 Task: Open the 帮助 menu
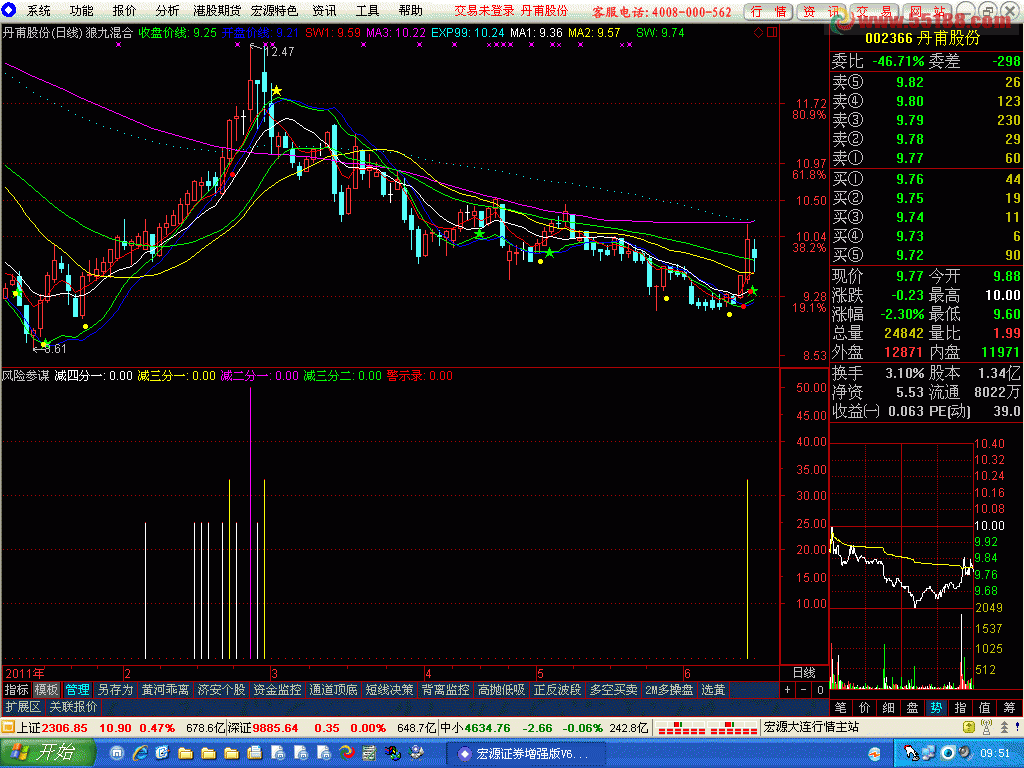[411, 10]
